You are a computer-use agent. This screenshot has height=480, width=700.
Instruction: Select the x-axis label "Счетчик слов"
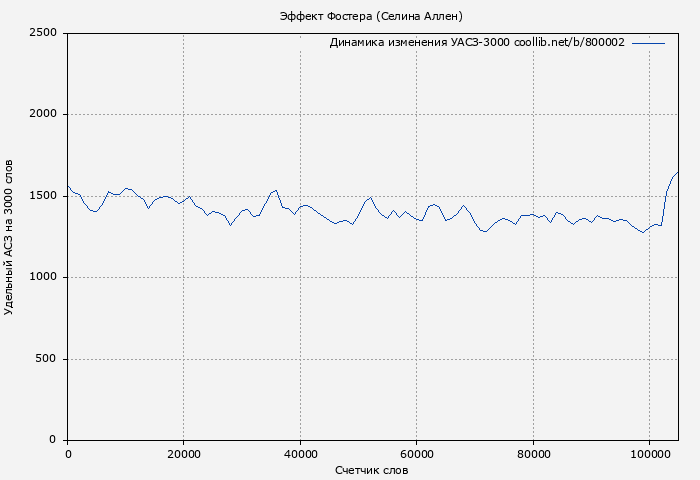371,469
